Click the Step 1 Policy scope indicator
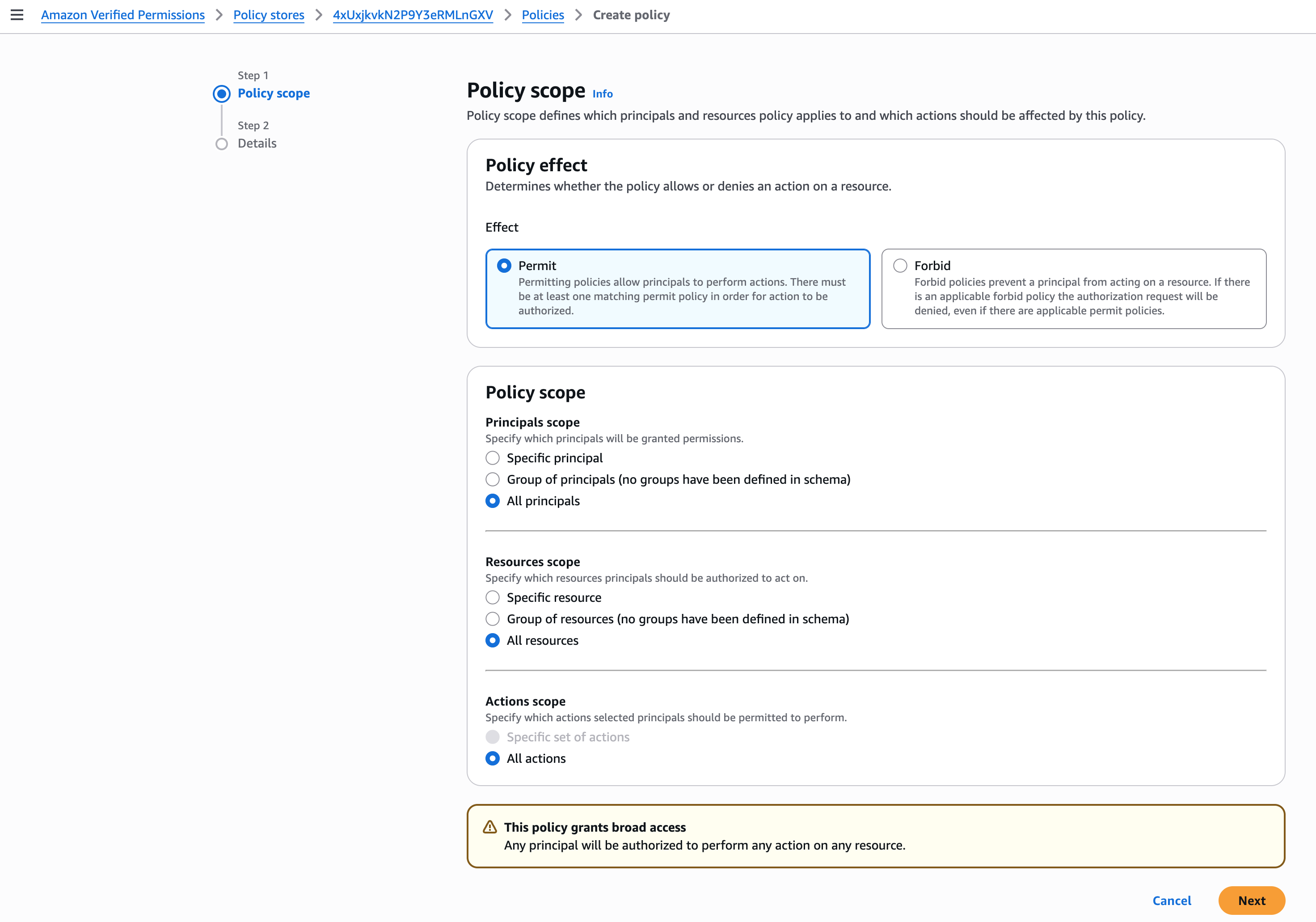The height and width of the screenshot is (922, 1316). pos(222,93)
